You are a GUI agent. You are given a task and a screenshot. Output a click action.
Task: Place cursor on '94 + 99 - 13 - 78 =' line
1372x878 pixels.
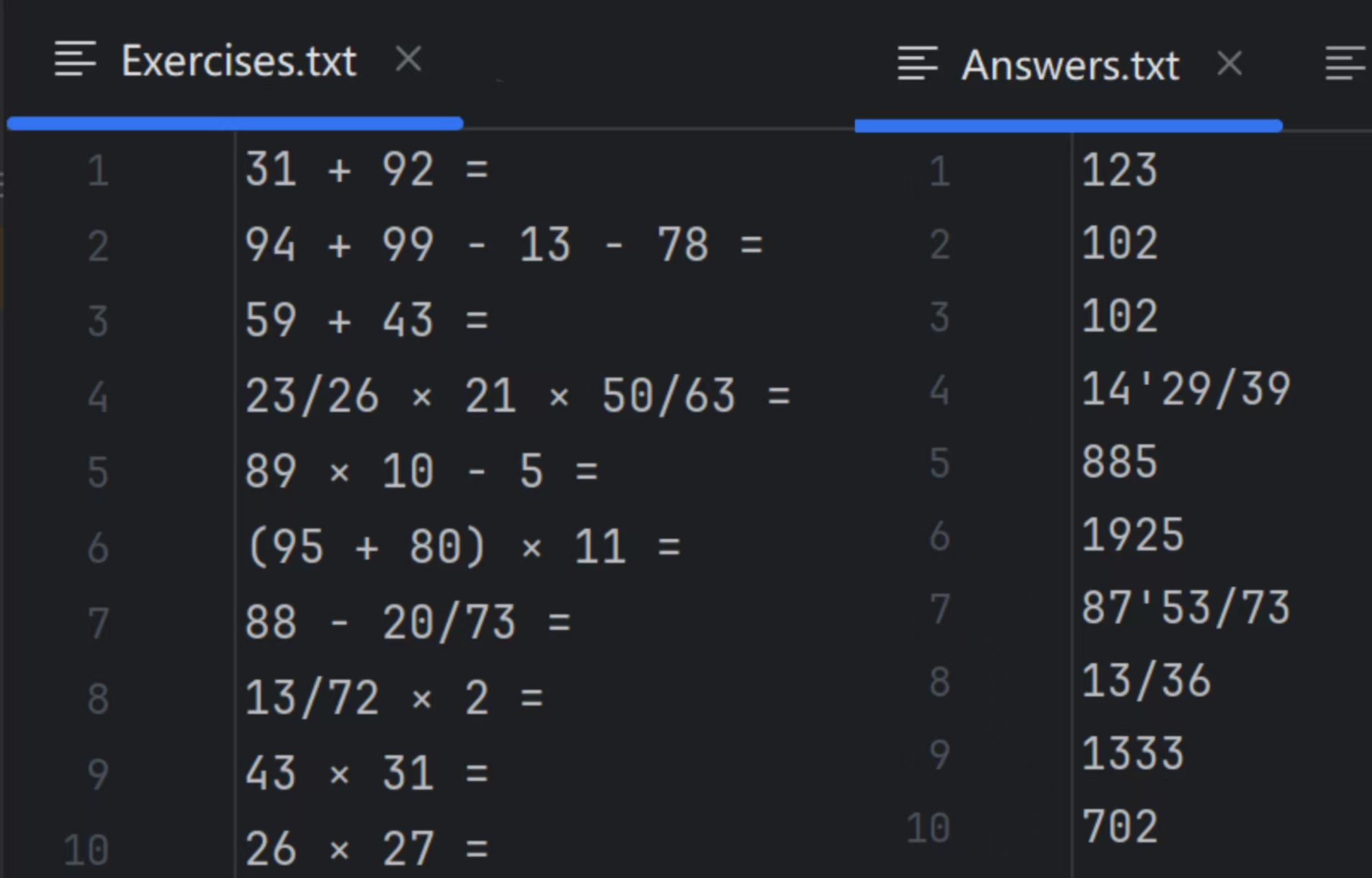[503, 245]
